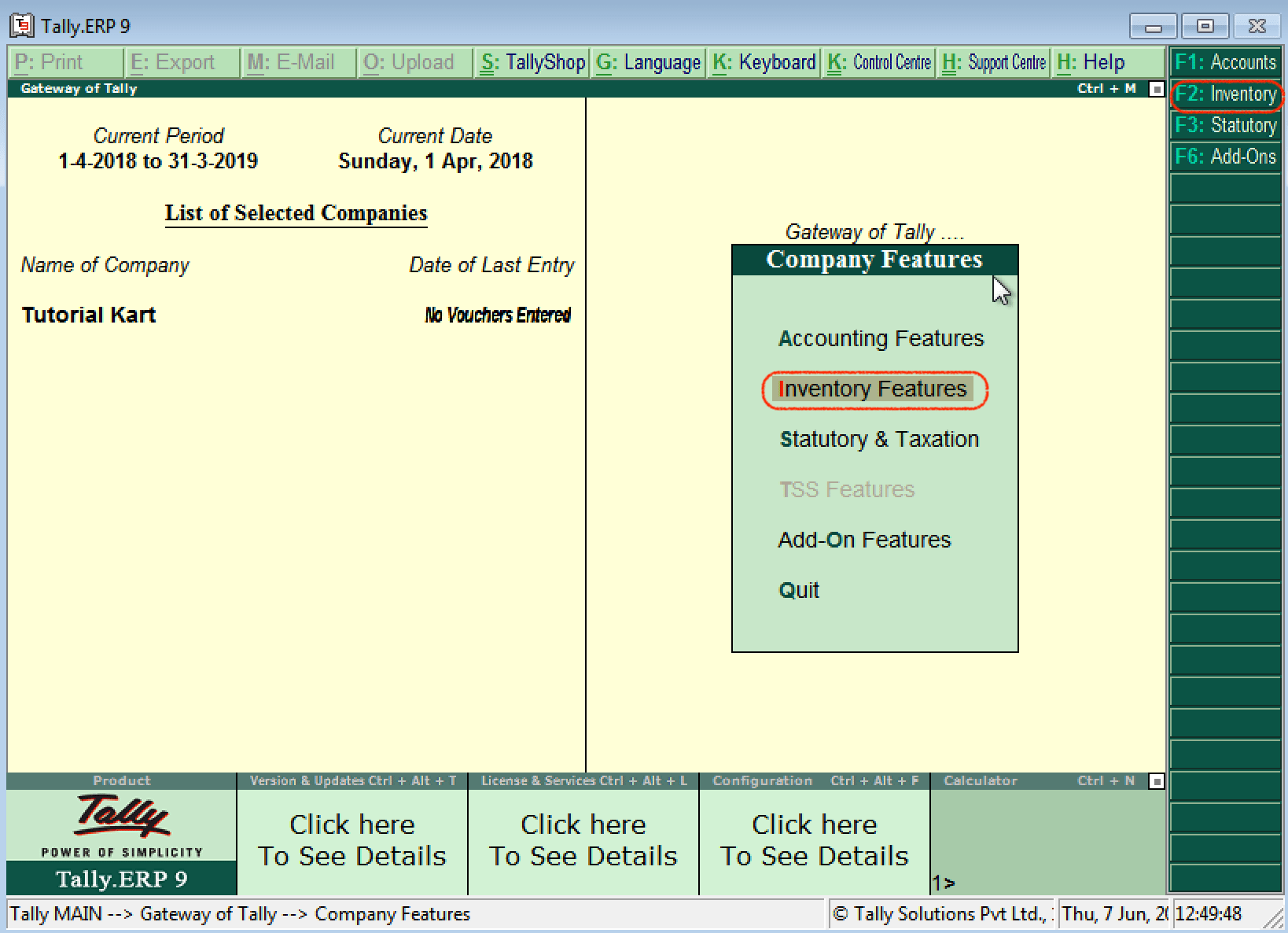Open F6: Add-Ons features
The width and height of the screenshot is (1288, 933).
(x=1224, y=156)
